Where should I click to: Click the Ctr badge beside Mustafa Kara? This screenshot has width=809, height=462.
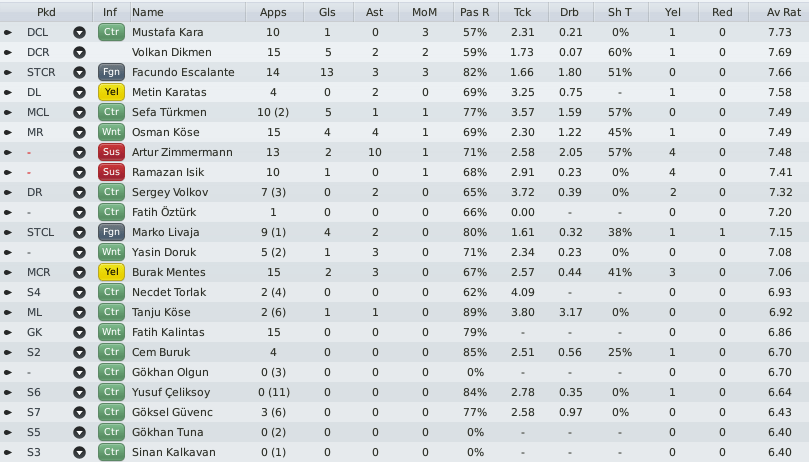[x=111, y=32]
